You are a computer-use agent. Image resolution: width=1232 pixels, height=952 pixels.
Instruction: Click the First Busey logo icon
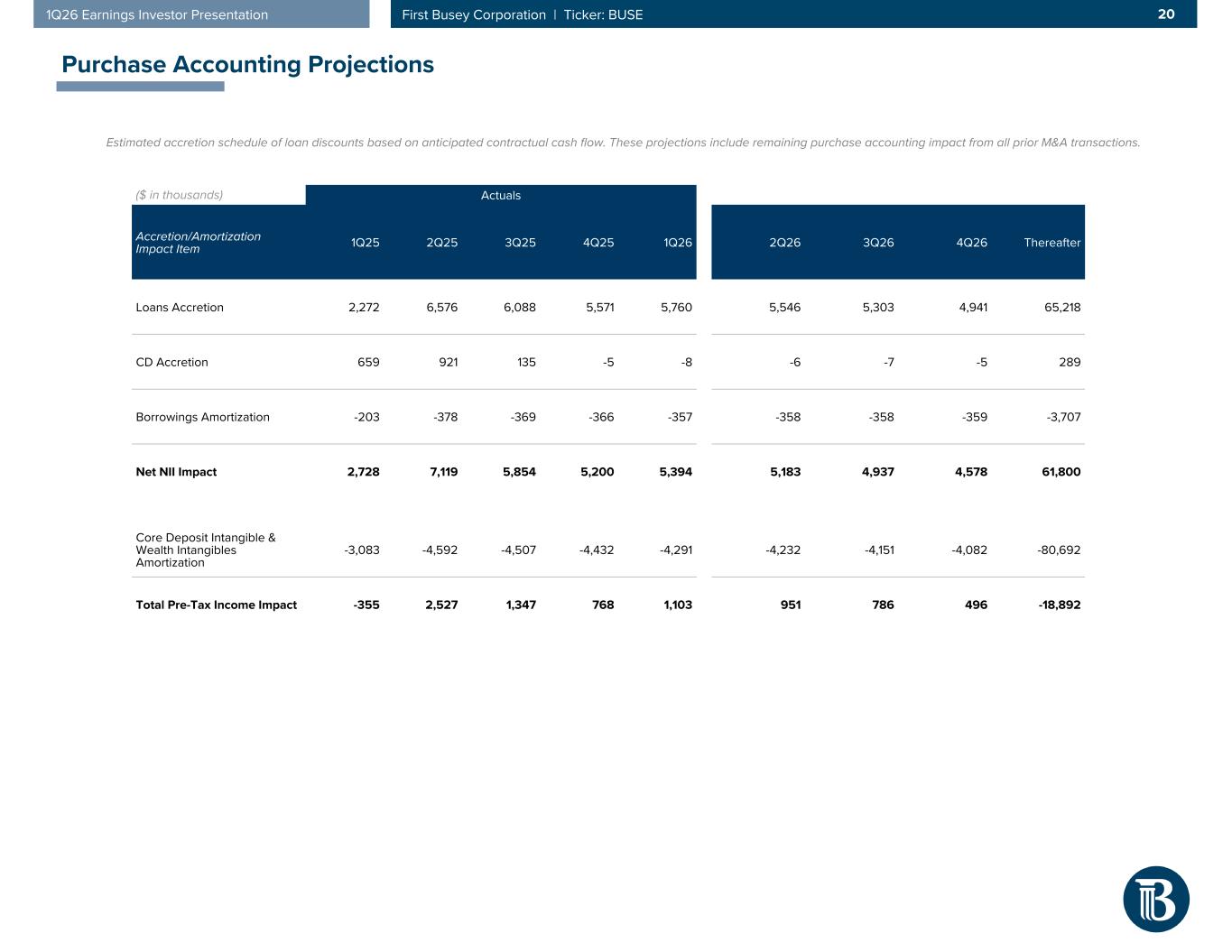coord(1155,899)
